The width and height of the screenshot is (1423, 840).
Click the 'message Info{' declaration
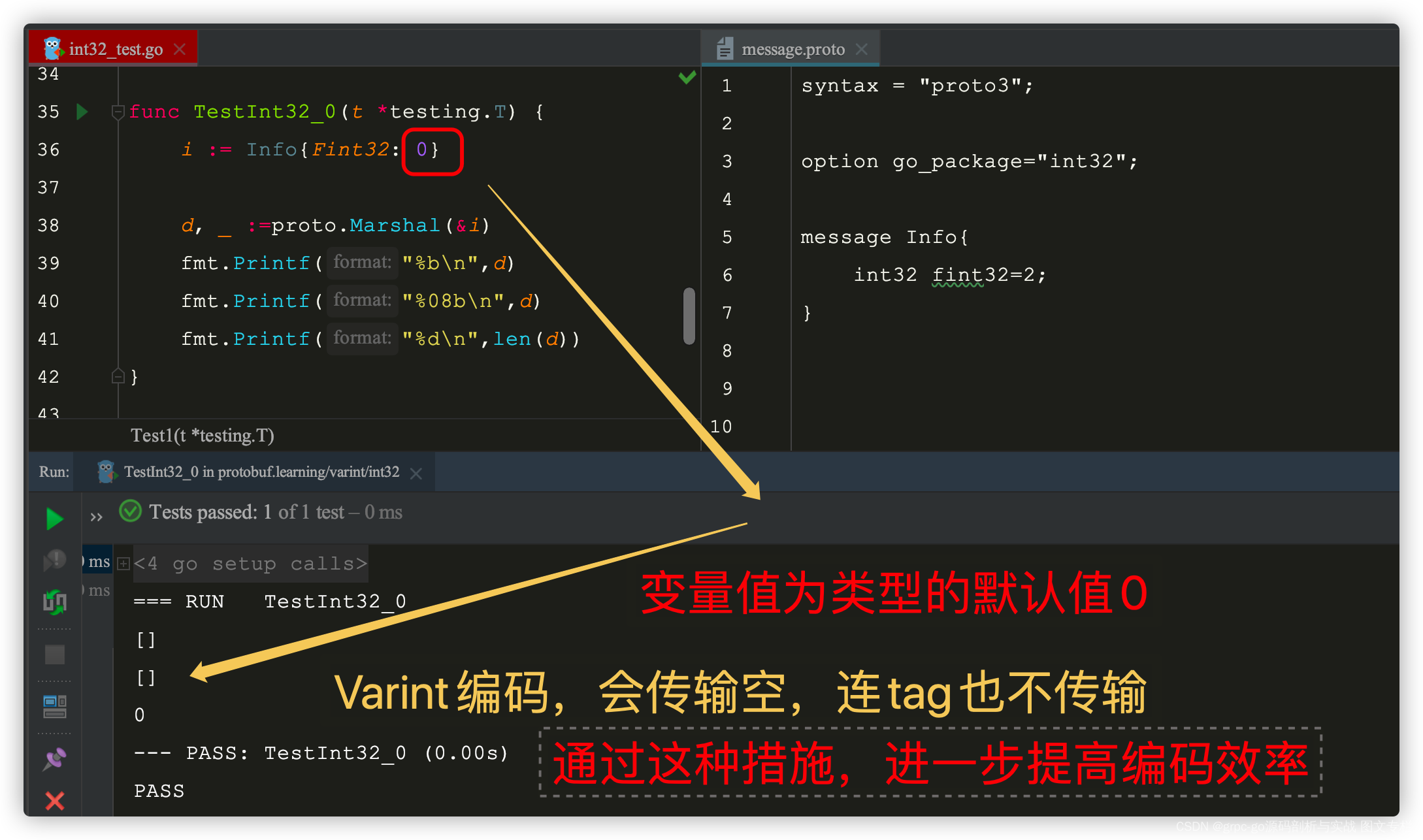pyautogui.click(x=885, y=237)
